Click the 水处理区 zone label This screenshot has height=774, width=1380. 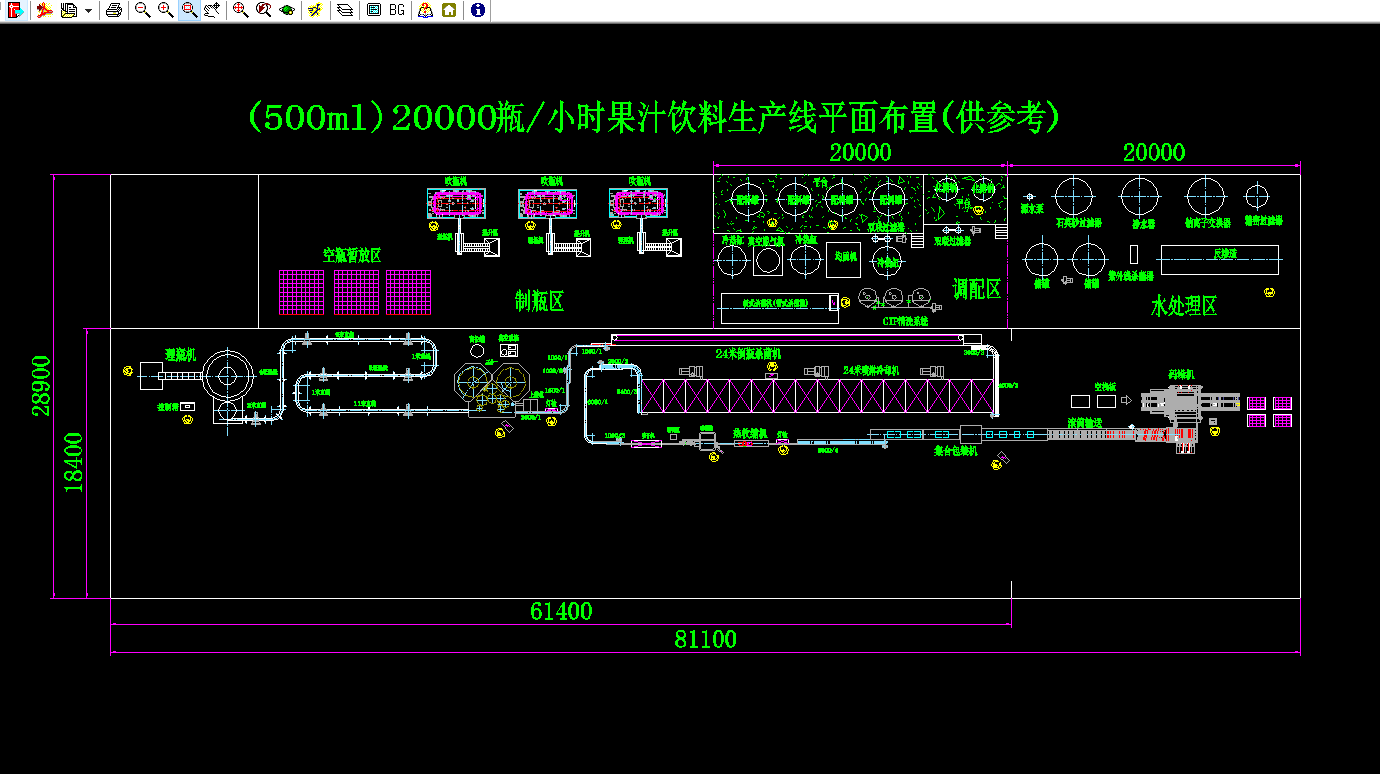1184,306
